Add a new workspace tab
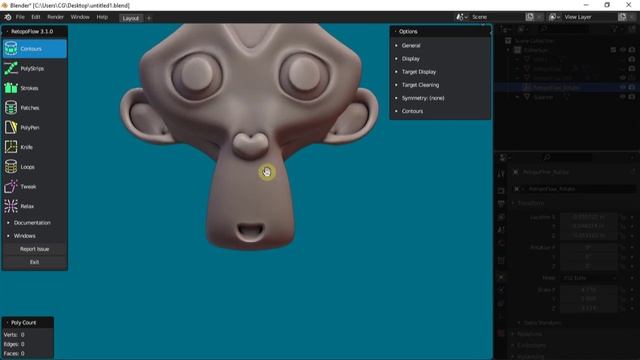The image size is (640, 360). pyautogui.click(x=149, y=18)
